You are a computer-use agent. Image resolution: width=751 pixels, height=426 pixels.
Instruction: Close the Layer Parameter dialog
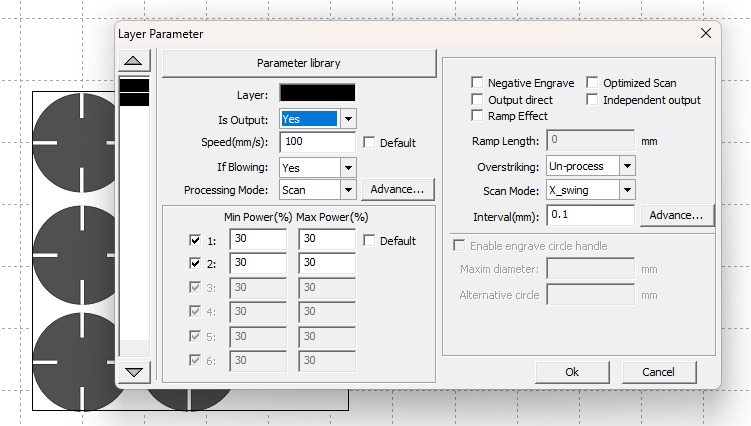(x=705, y=33)
